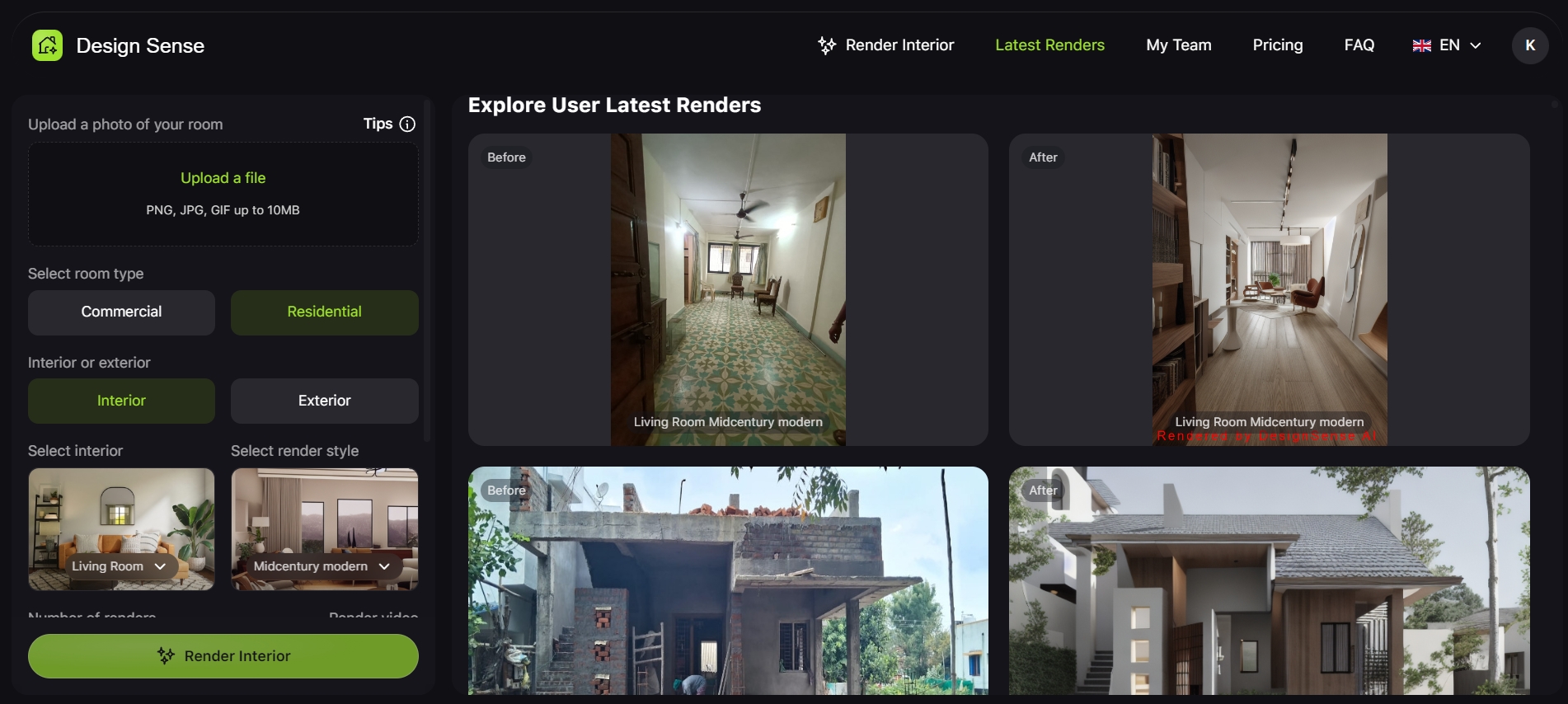Switch to Exterior mode
The height and width of the screenshot is (704, 1568).
pos(324,401)
